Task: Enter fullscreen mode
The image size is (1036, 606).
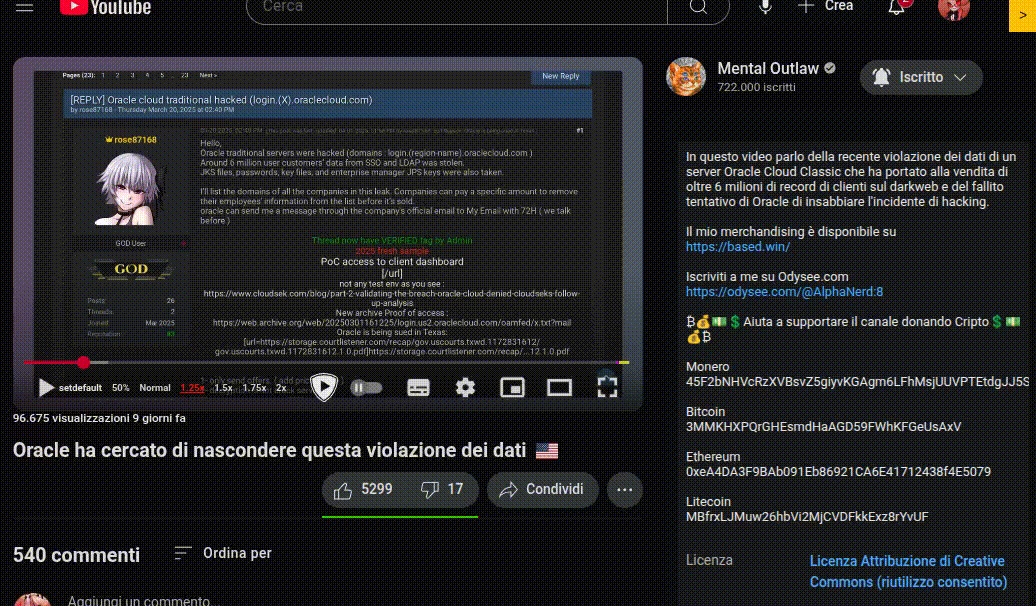Action: [x=607, y=388]
